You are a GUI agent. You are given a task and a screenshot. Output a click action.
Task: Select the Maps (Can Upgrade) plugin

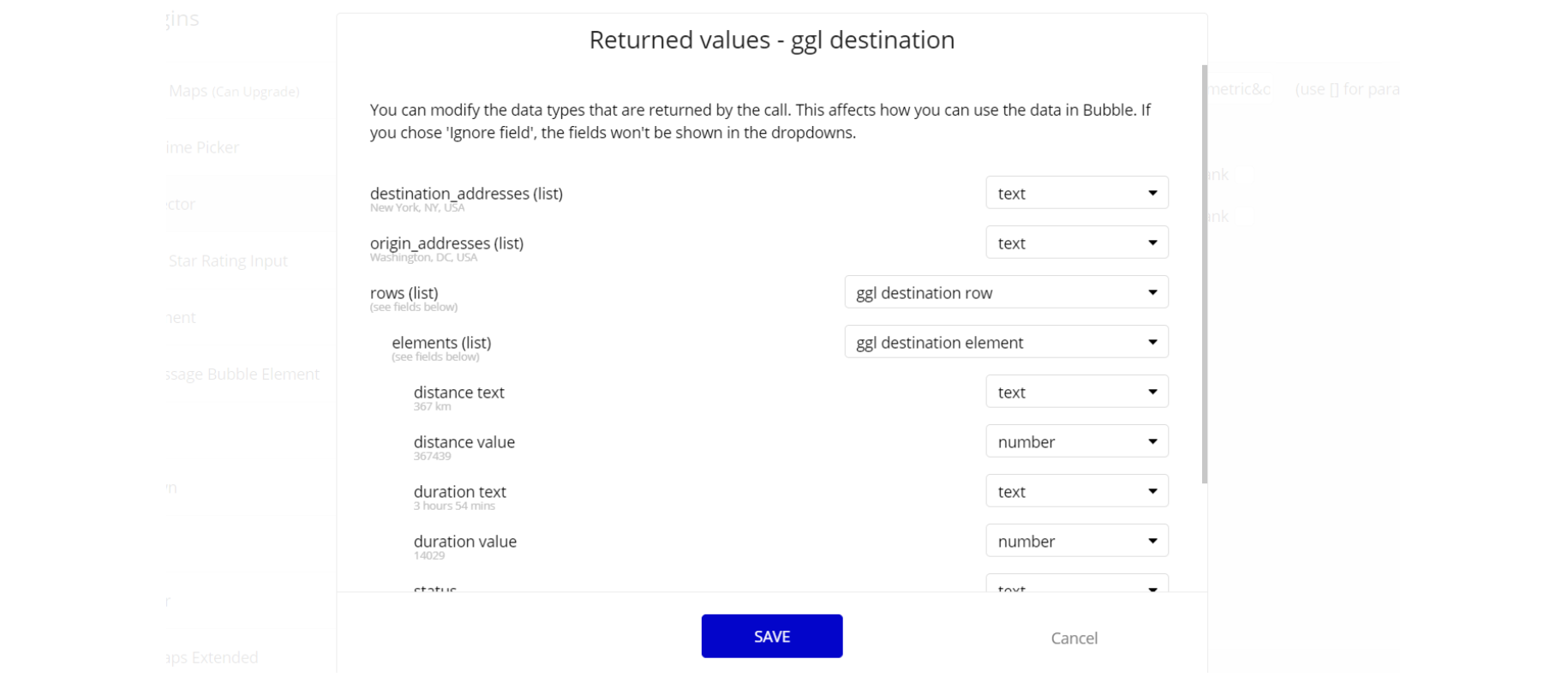(x=233, y=91)
